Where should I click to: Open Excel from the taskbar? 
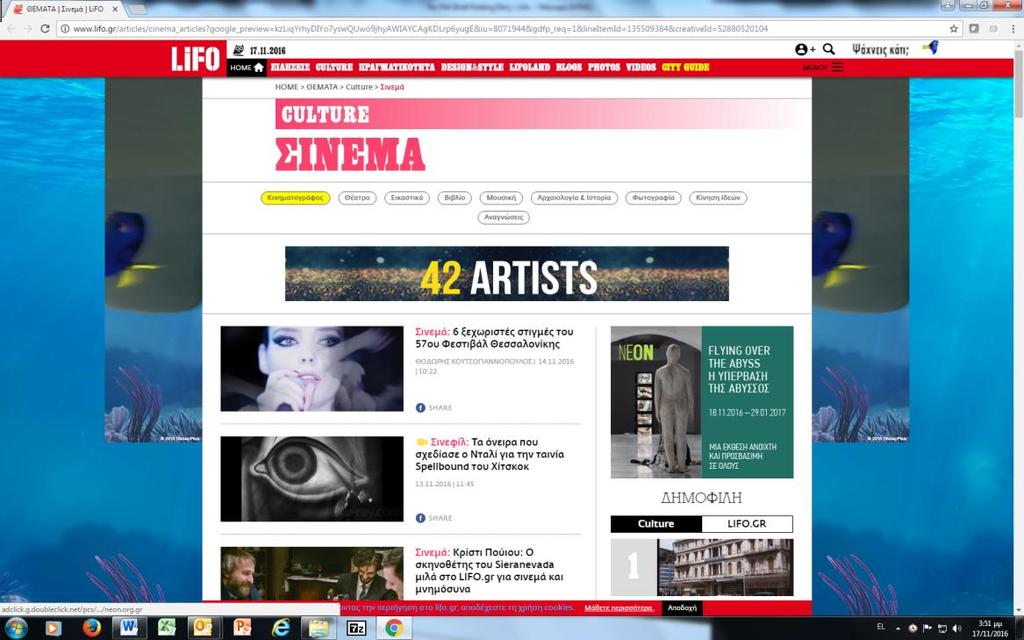point(167,628)
